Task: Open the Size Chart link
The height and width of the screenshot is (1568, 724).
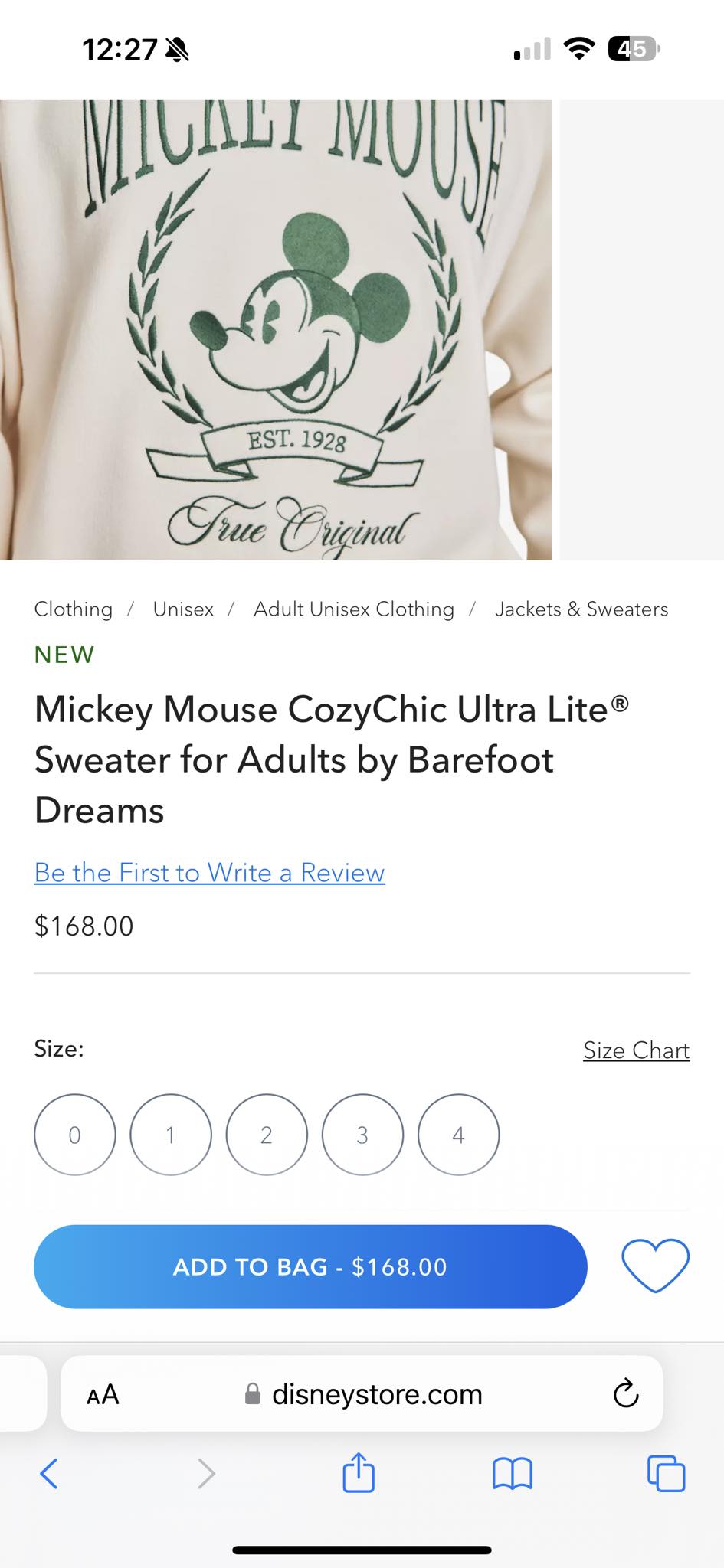Action: (637, 1050)
